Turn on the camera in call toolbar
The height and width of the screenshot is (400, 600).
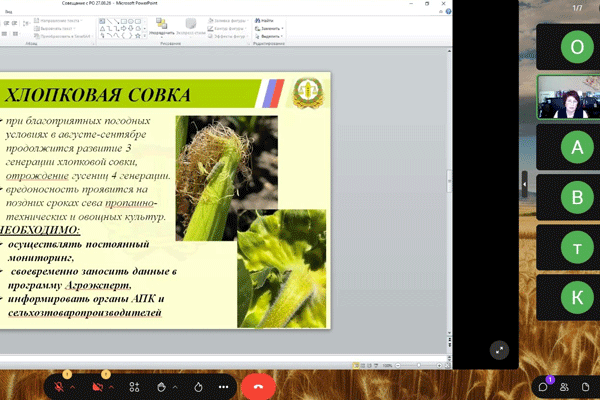(x=98, y=387)
